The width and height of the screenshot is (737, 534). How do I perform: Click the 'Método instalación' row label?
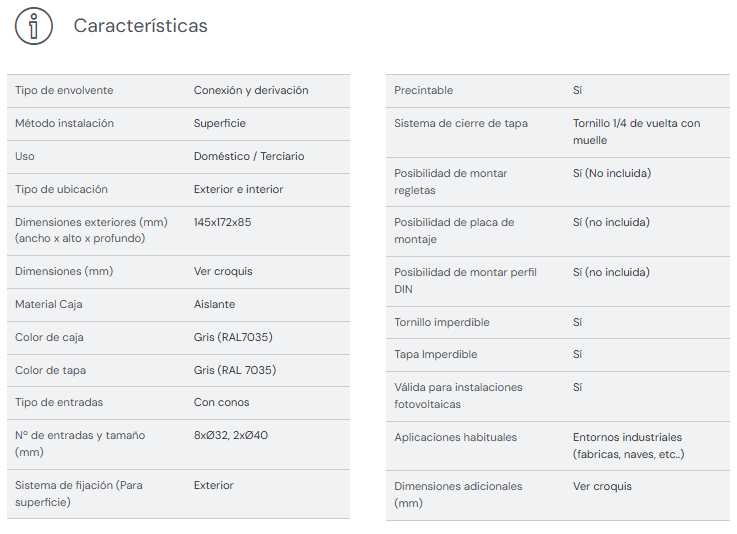[x=64, y=123]
